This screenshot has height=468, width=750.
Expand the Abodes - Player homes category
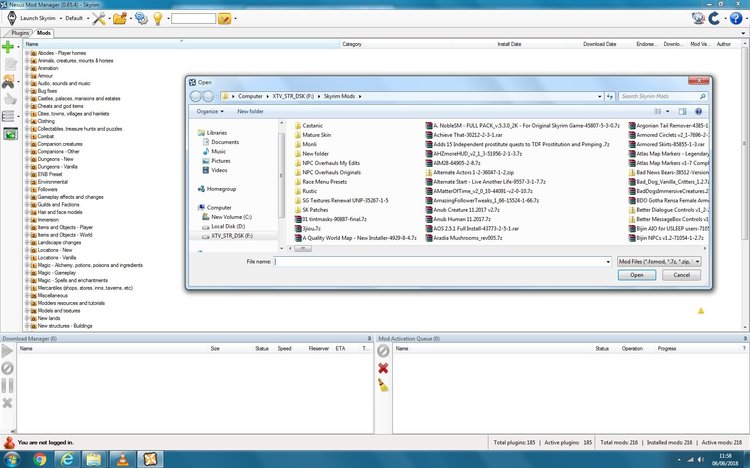pyautogui.click(x=27, y=53)
